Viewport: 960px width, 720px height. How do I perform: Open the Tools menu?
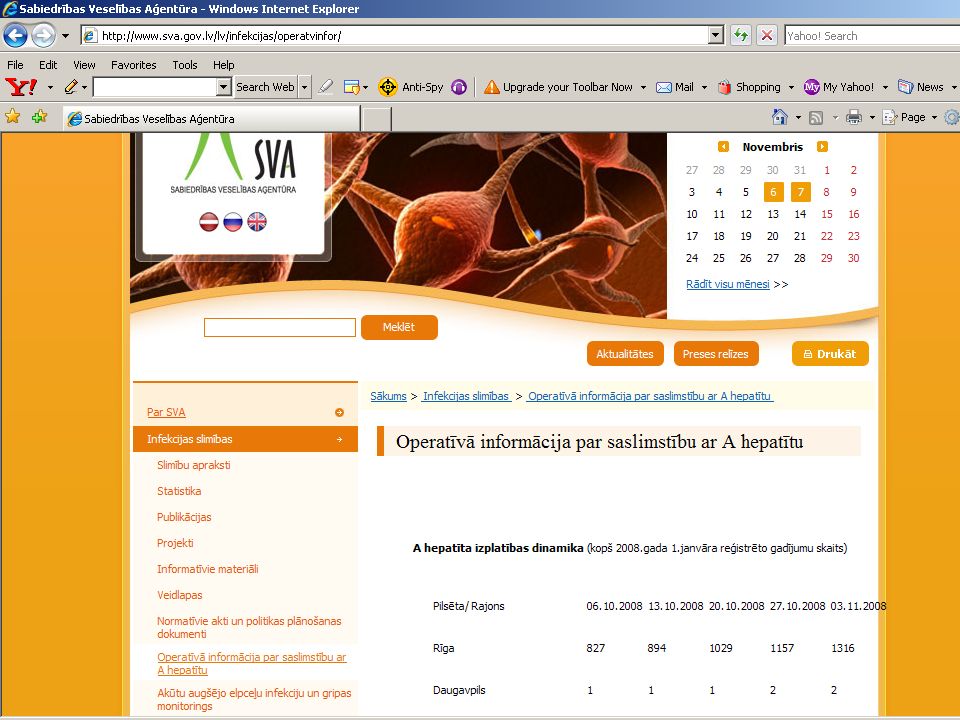(184, 65)
